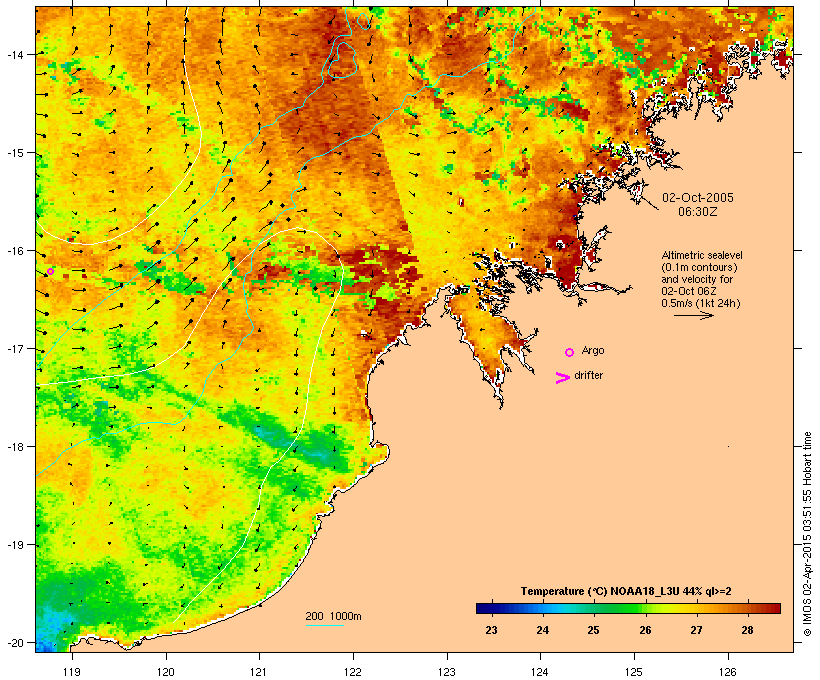Click the longitude axis label 125
Viewport: 820px width, 680px height.
[634, 672]
